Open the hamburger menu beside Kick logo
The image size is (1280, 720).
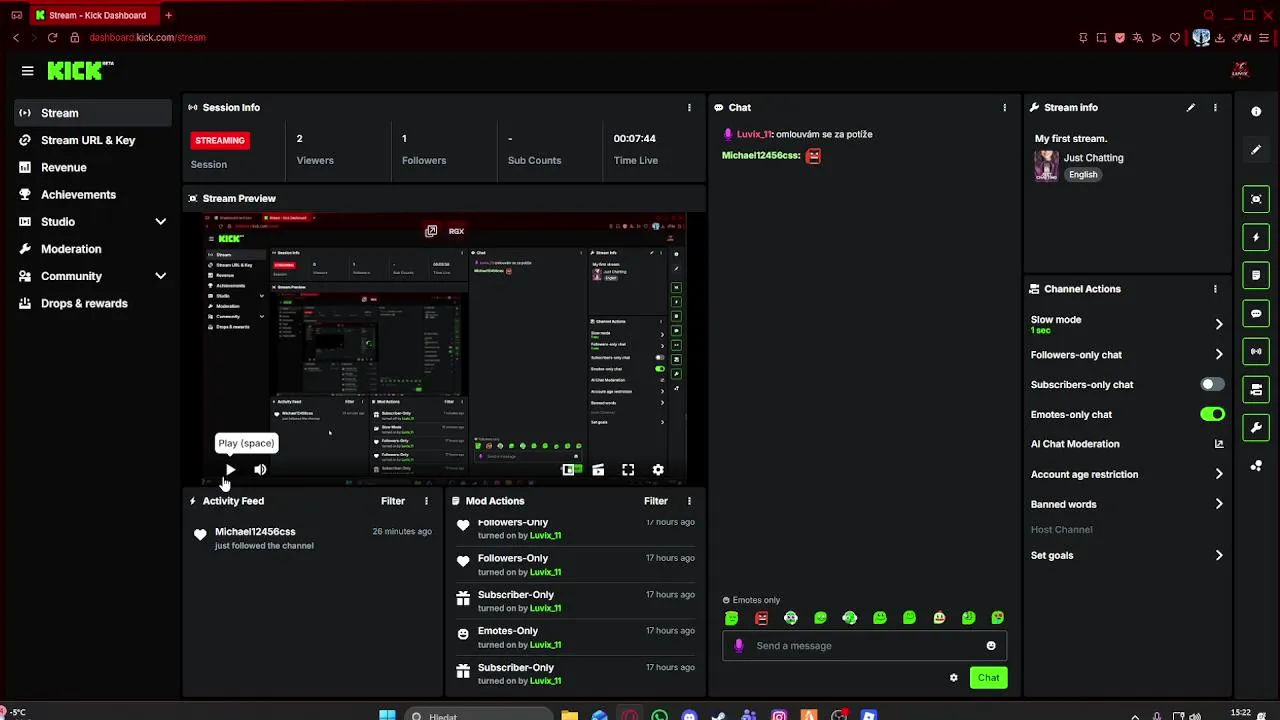click(x=27, y=71)
